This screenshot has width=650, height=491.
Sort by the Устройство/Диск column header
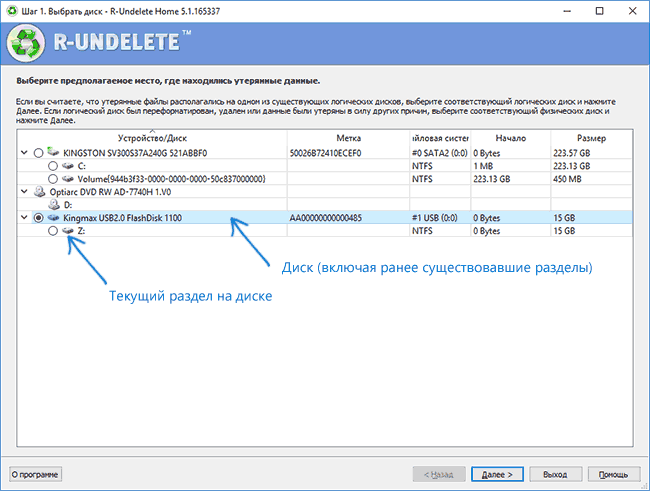coord(152,138)
